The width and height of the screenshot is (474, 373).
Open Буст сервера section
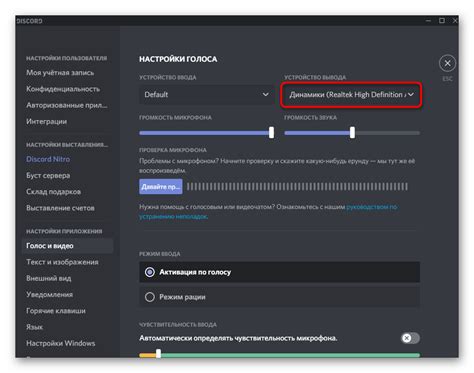pyautogui.click(x=48, y=175)
